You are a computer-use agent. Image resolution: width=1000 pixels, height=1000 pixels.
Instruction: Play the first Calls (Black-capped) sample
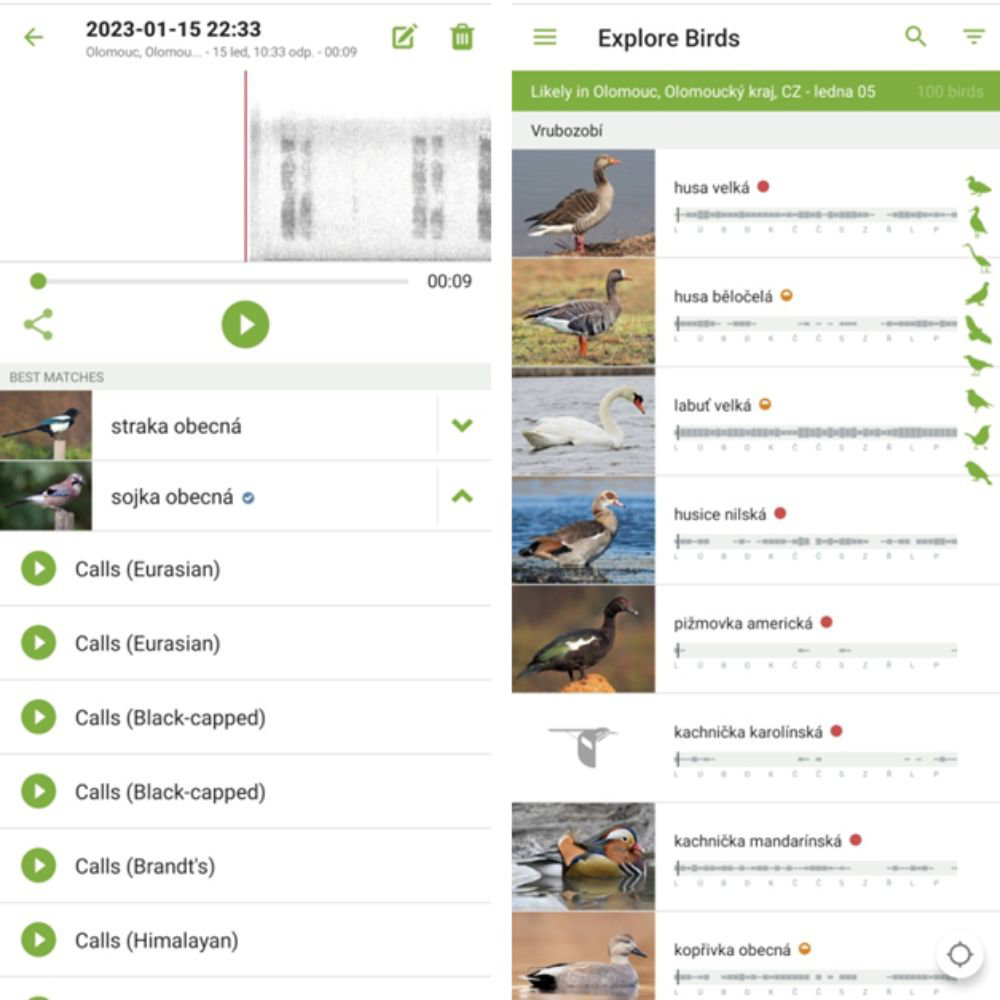tap(39, 717)
